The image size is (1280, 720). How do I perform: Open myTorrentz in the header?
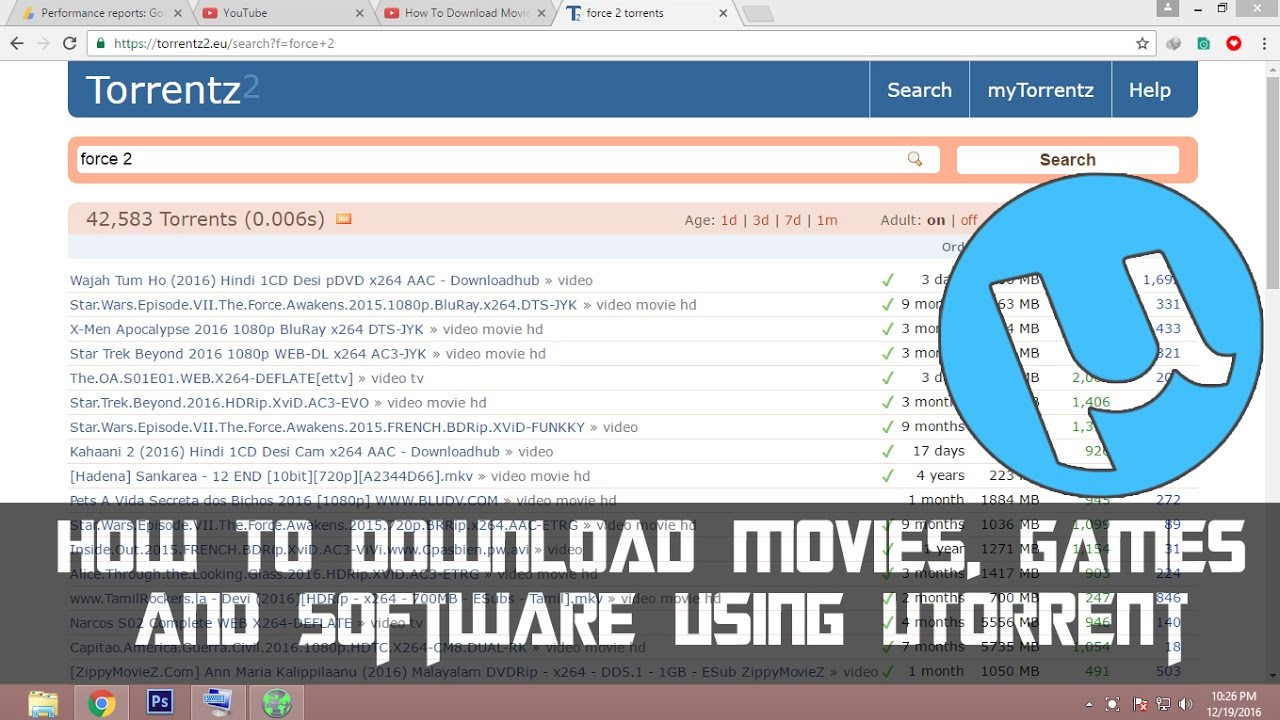tap(1041, 90)
